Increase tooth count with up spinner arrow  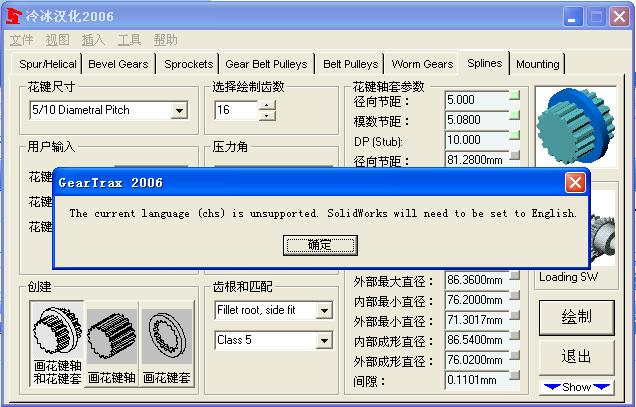[x=266, y=105]
